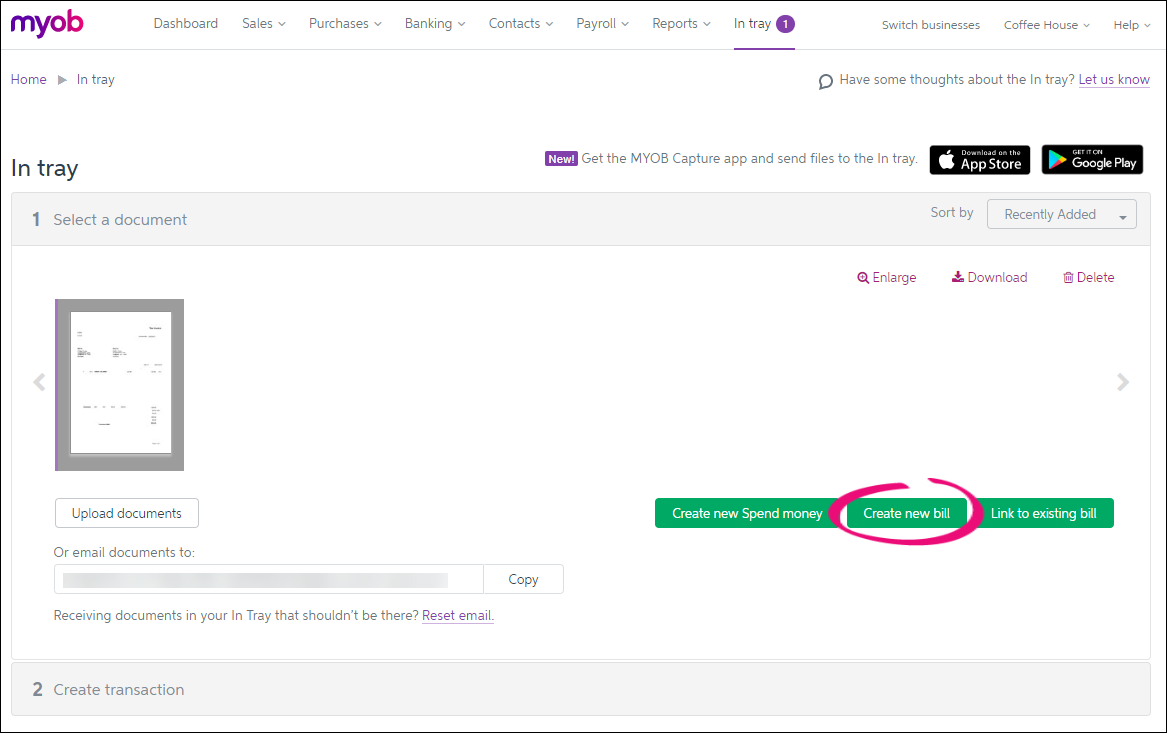The width and height of the screenshot is (1167, 733).
Task: Click the Create new bill button
Action: click(x=906, y=513)
